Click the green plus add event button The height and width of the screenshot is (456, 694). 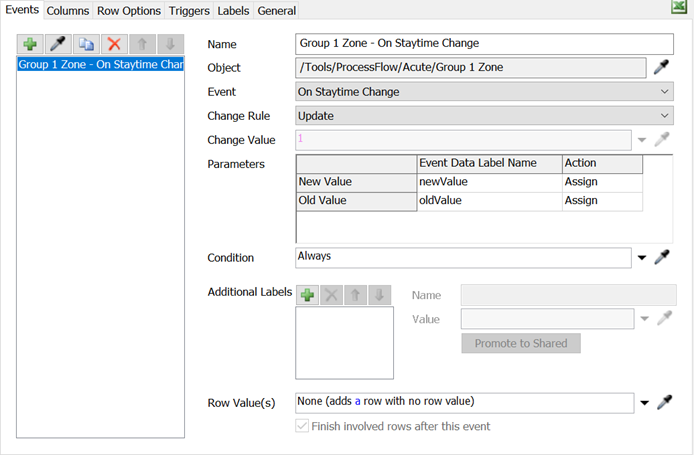point(31,45)
